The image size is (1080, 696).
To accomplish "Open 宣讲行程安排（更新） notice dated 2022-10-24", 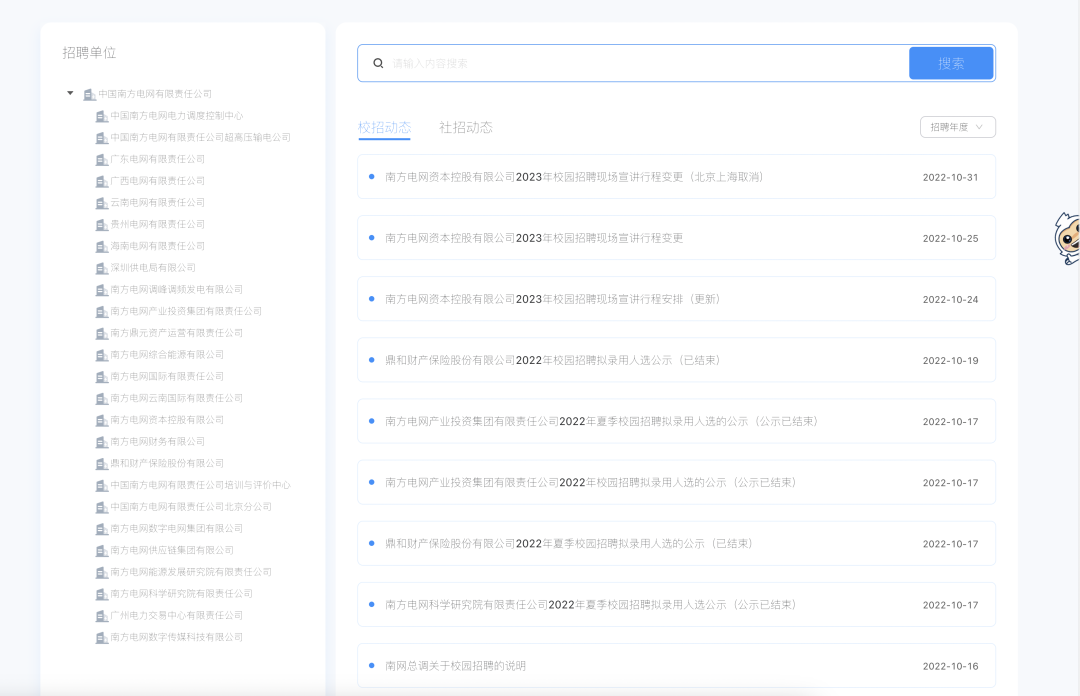I will [676, 299].
